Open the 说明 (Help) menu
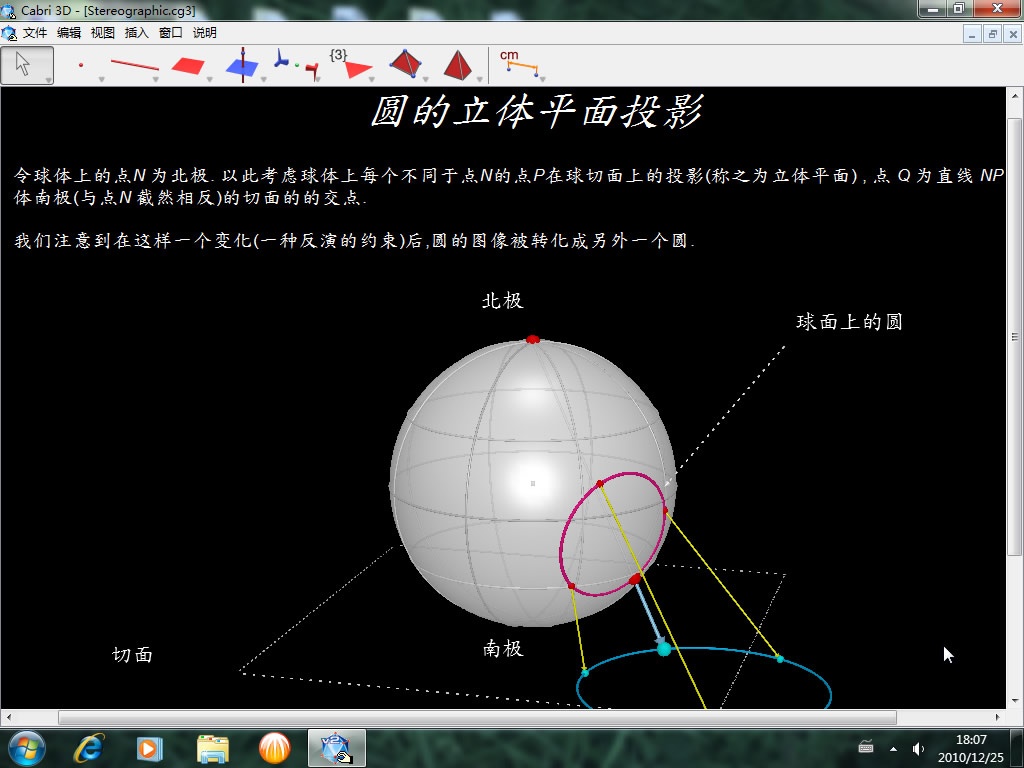The height and width of the screenshot is (768, 1024). (204, 33)
